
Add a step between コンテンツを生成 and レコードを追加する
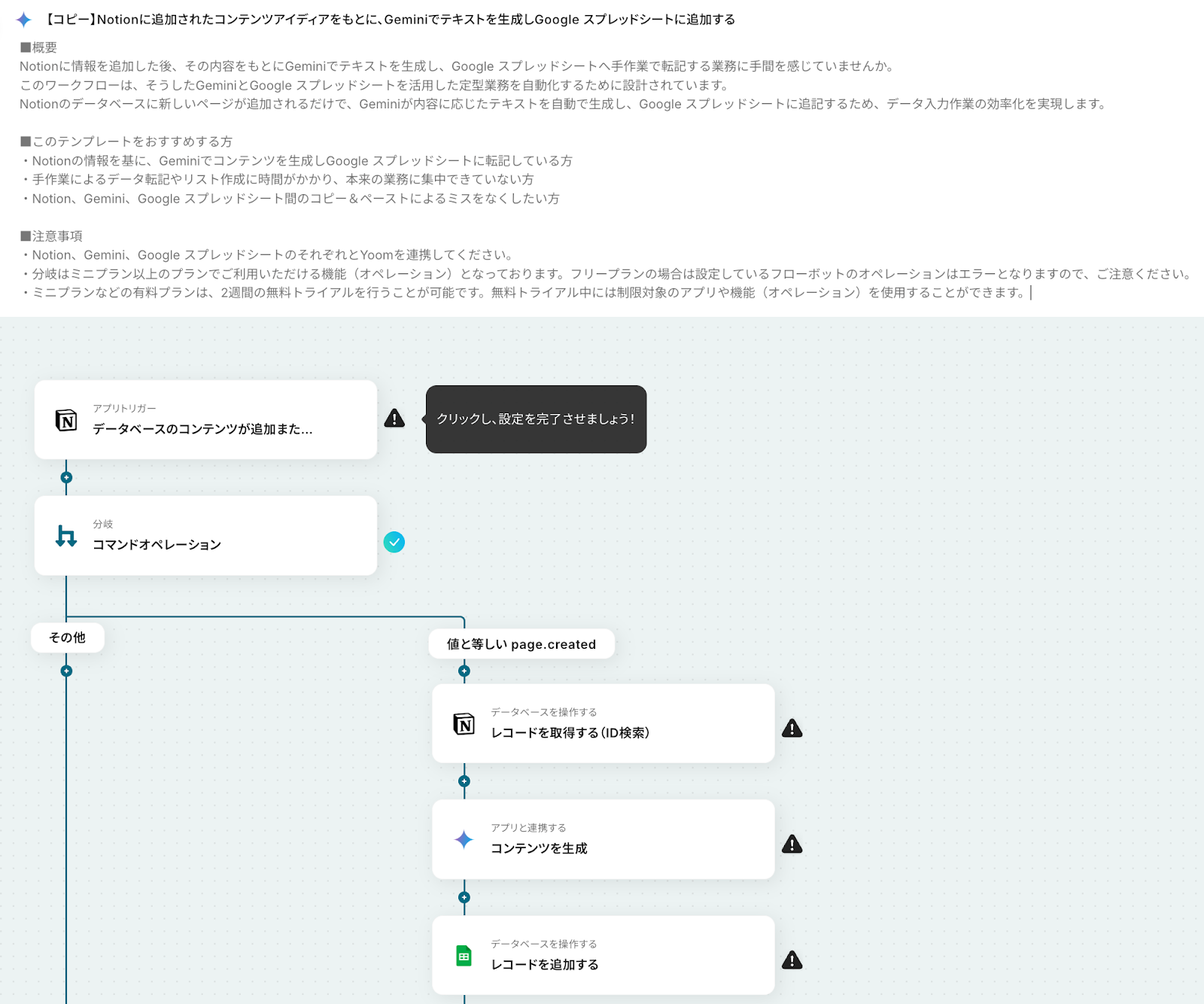tap(464, 897)
